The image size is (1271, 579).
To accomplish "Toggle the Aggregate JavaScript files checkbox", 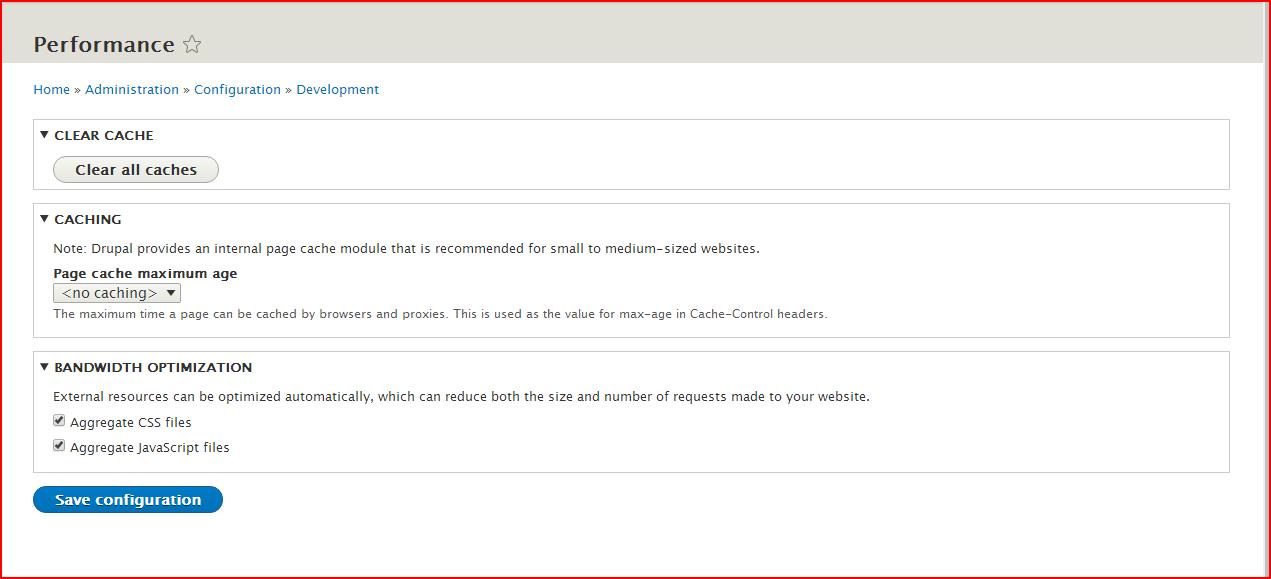I will coord(59,446).
